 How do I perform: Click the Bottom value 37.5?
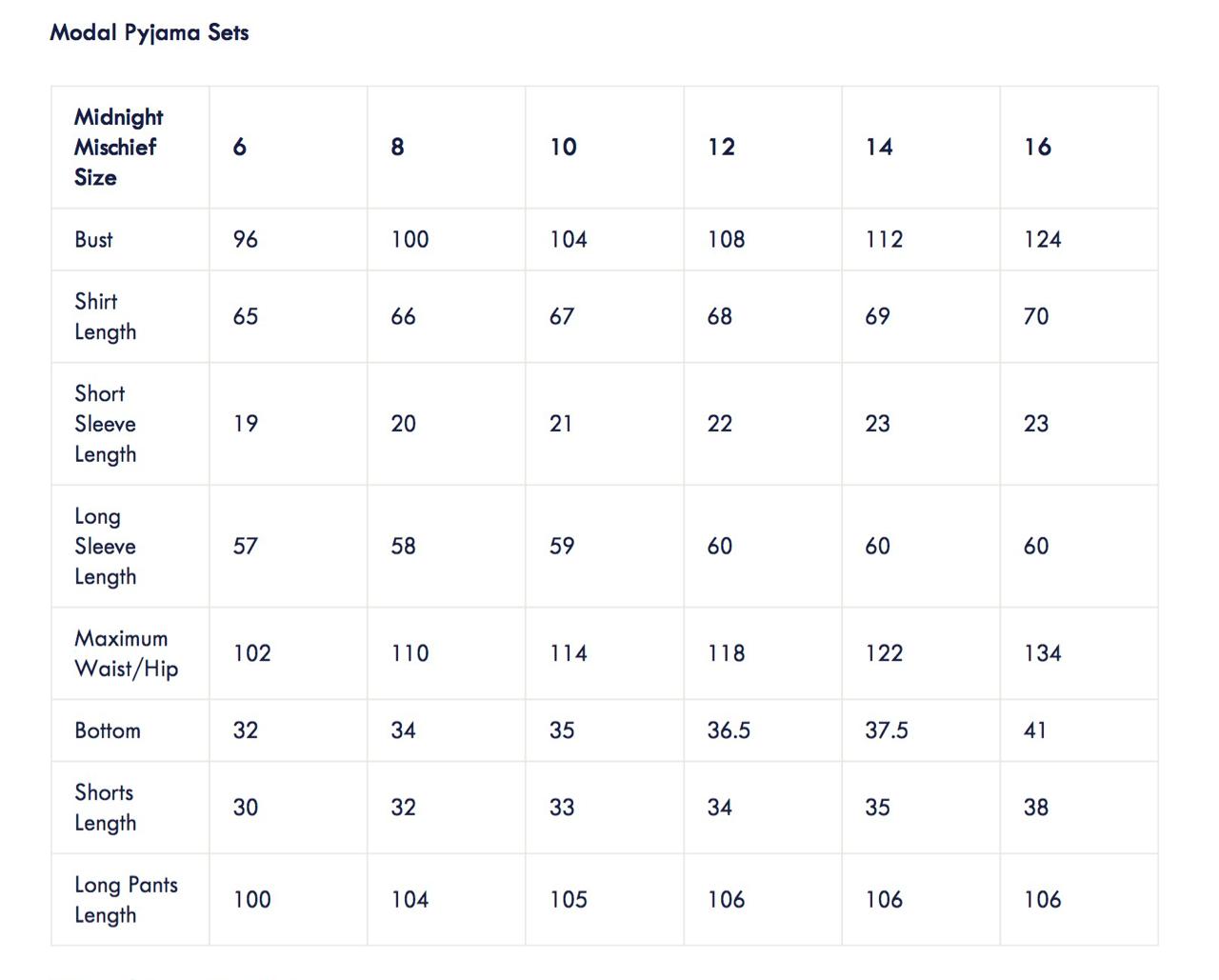(887, 730)
